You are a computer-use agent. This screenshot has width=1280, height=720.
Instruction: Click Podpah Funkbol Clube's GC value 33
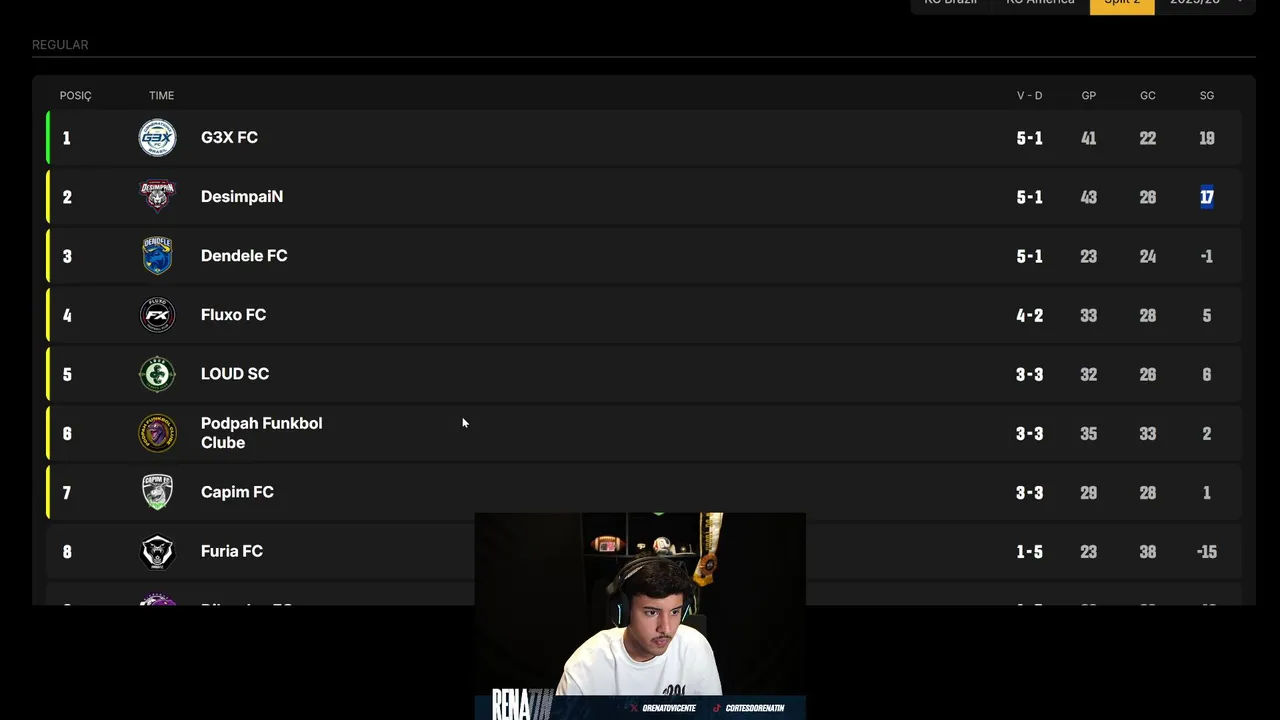click(x=1148, y=433)
